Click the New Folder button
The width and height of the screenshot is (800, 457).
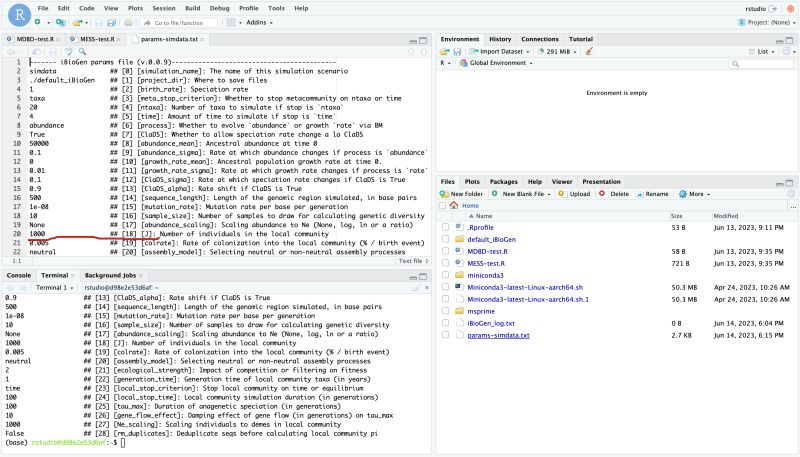click(461, 194)
